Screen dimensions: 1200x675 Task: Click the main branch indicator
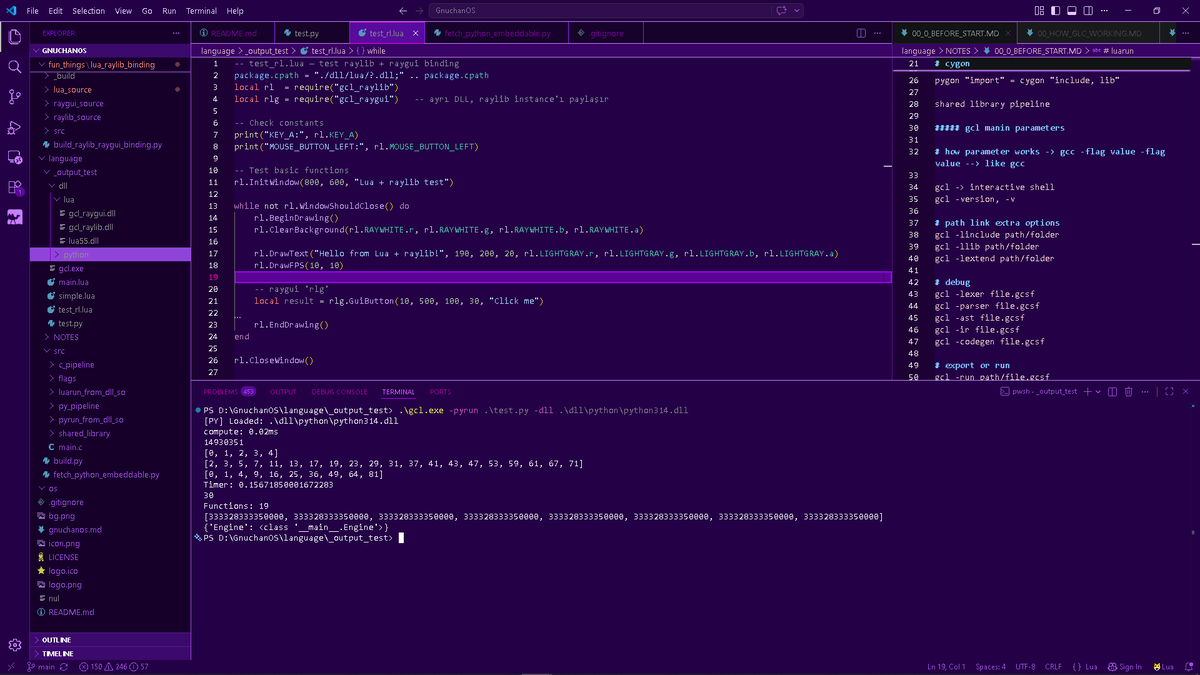(40, 667)
